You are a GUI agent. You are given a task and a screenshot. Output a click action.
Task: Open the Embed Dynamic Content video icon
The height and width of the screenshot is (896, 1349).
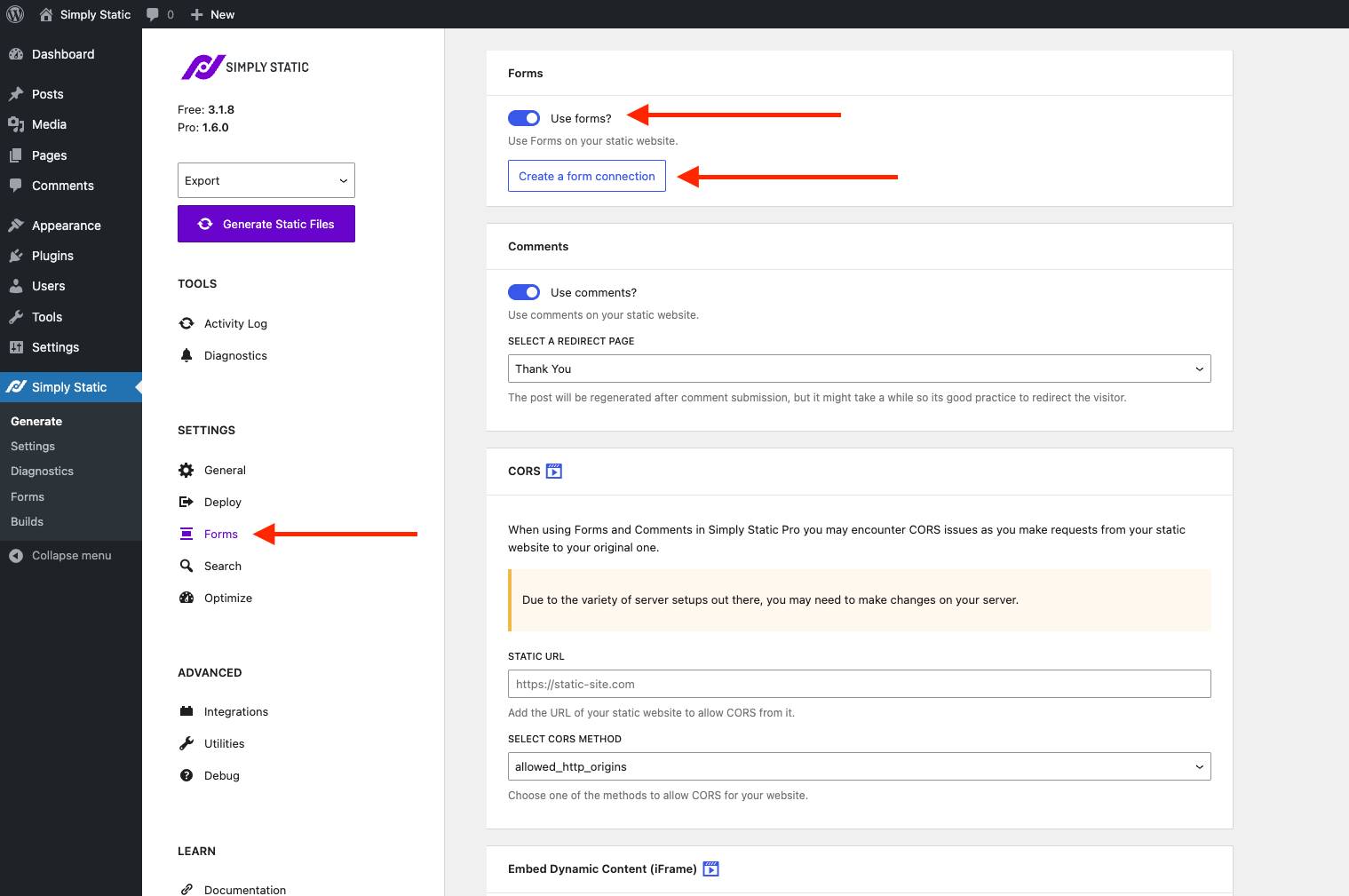pos(710,868)
